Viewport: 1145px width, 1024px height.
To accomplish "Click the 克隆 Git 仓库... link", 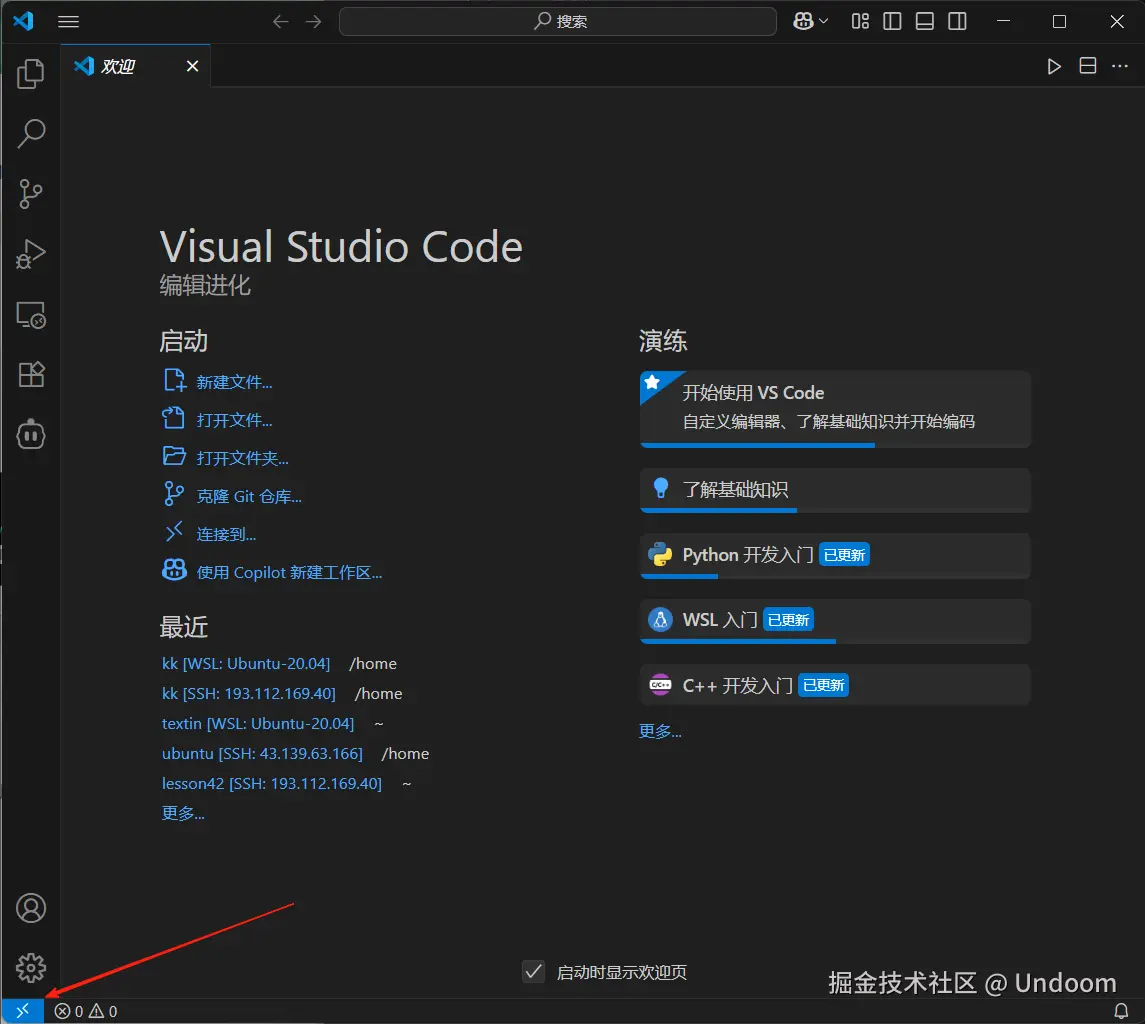I will [x=249, y=497].
